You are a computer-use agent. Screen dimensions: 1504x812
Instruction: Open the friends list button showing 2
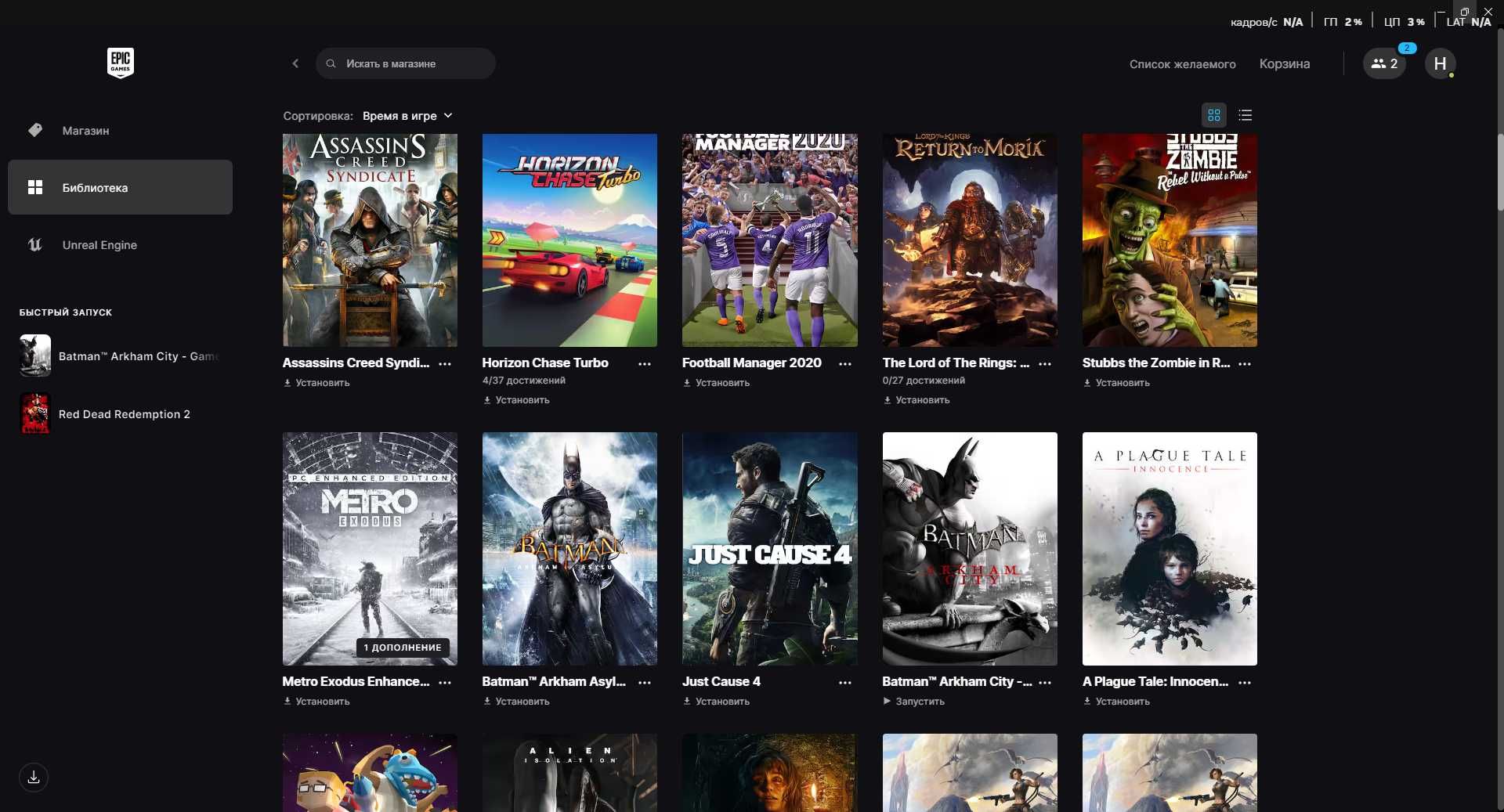tap(1384, 63)
